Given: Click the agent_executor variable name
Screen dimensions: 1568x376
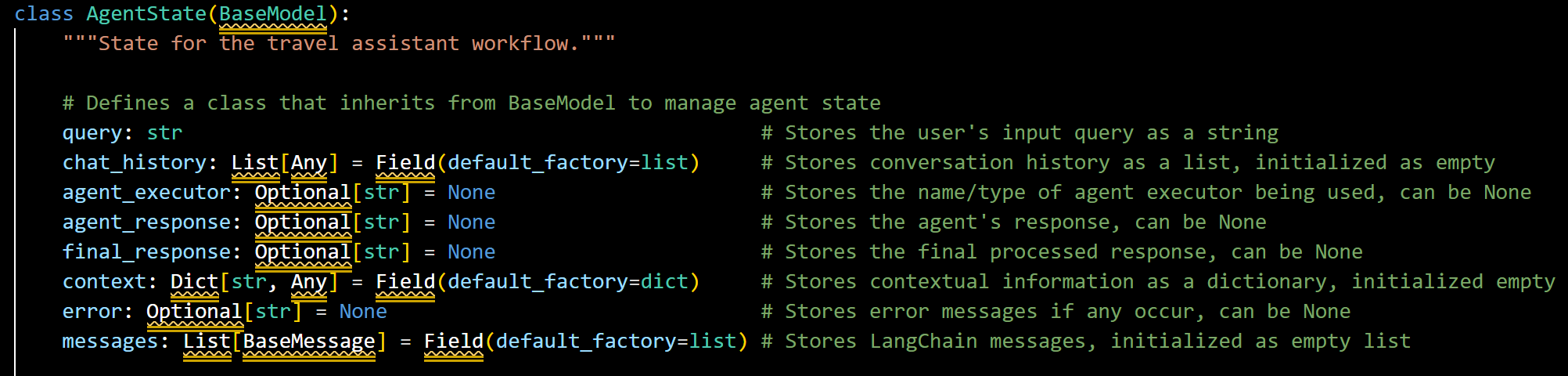Looking at the screenshot, I should point(146,193).
